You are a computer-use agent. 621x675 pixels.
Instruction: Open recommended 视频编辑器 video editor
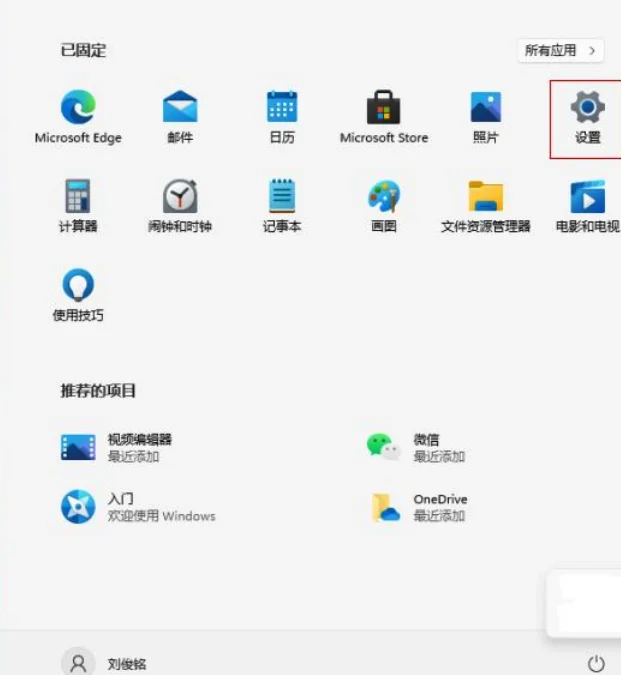[x=116, y=448]
